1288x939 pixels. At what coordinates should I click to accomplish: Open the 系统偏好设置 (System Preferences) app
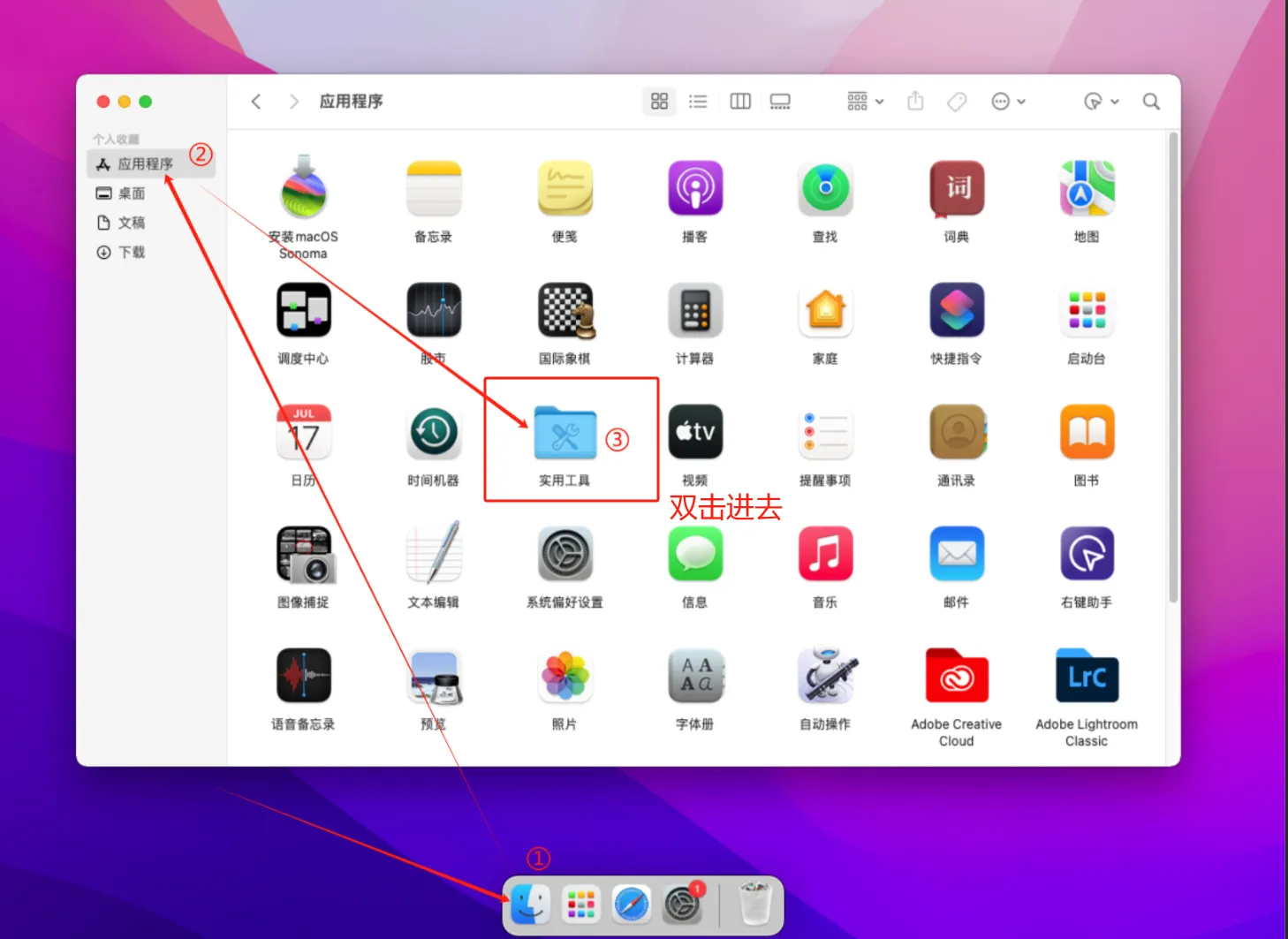564,555
